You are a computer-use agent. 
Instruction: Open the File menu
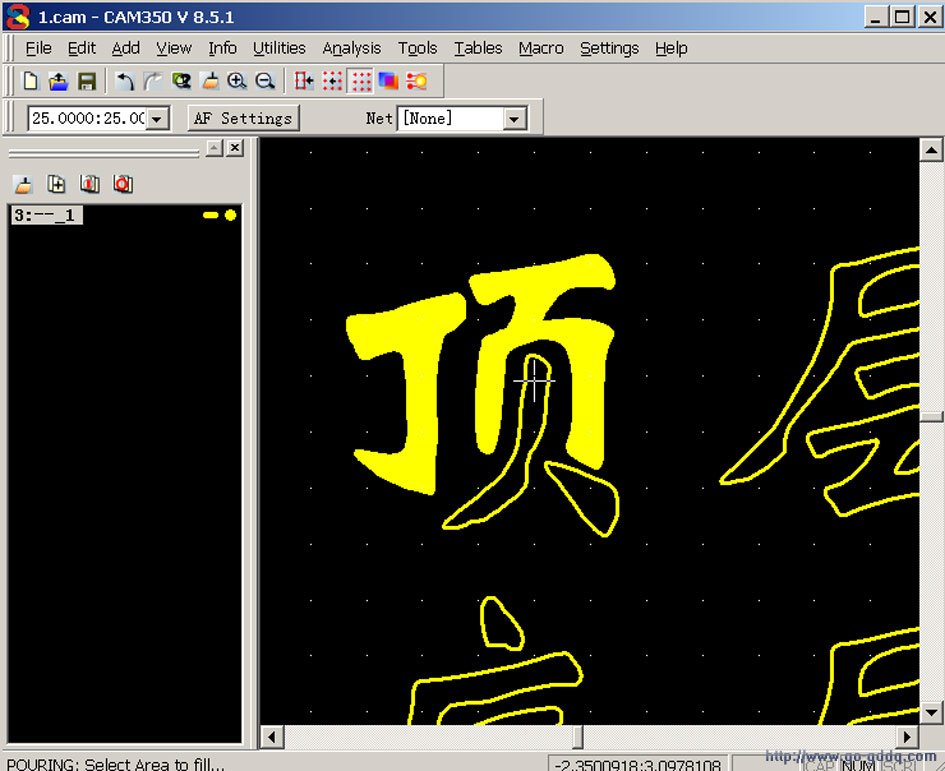tap(38, 48)
